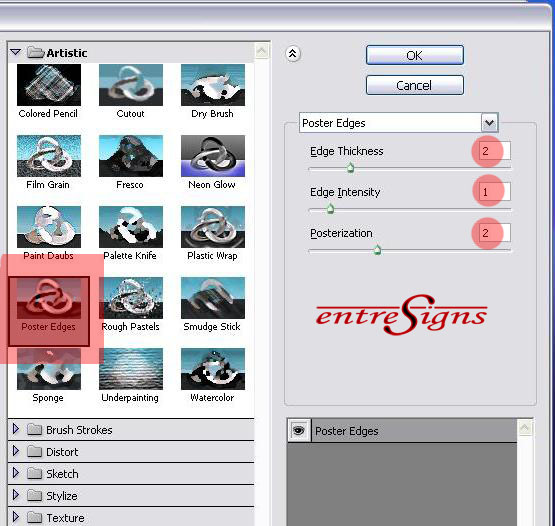Select the Sponge filter thumbnail
This screenshot has width=555, height=526.
49,369
